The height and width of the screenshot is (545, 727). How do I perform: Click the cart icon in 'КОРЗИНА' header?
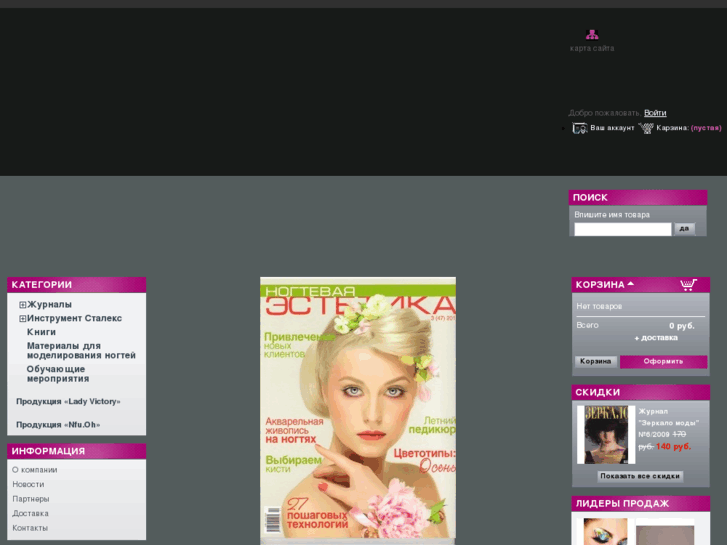(x=689, y=284)
